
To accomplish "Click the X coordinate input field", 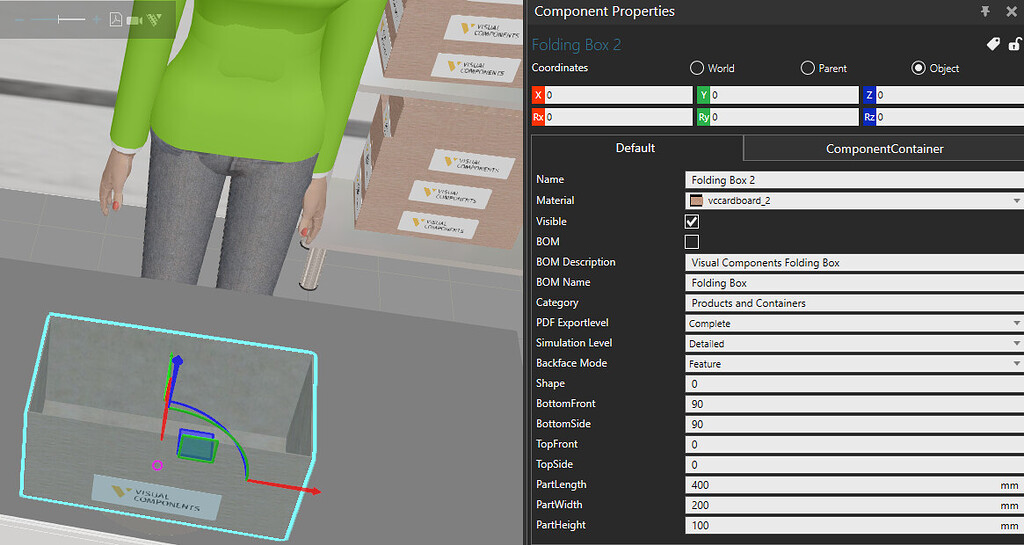I will point(618,95).
